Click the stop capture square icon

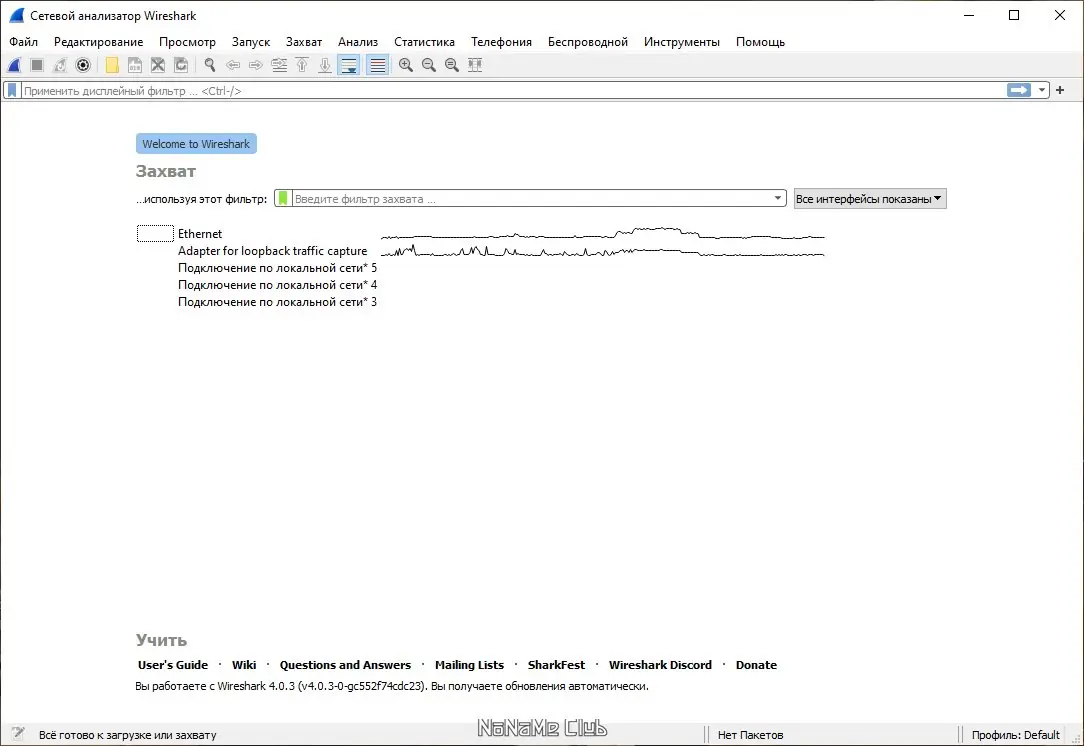click(x=37, y=65)
